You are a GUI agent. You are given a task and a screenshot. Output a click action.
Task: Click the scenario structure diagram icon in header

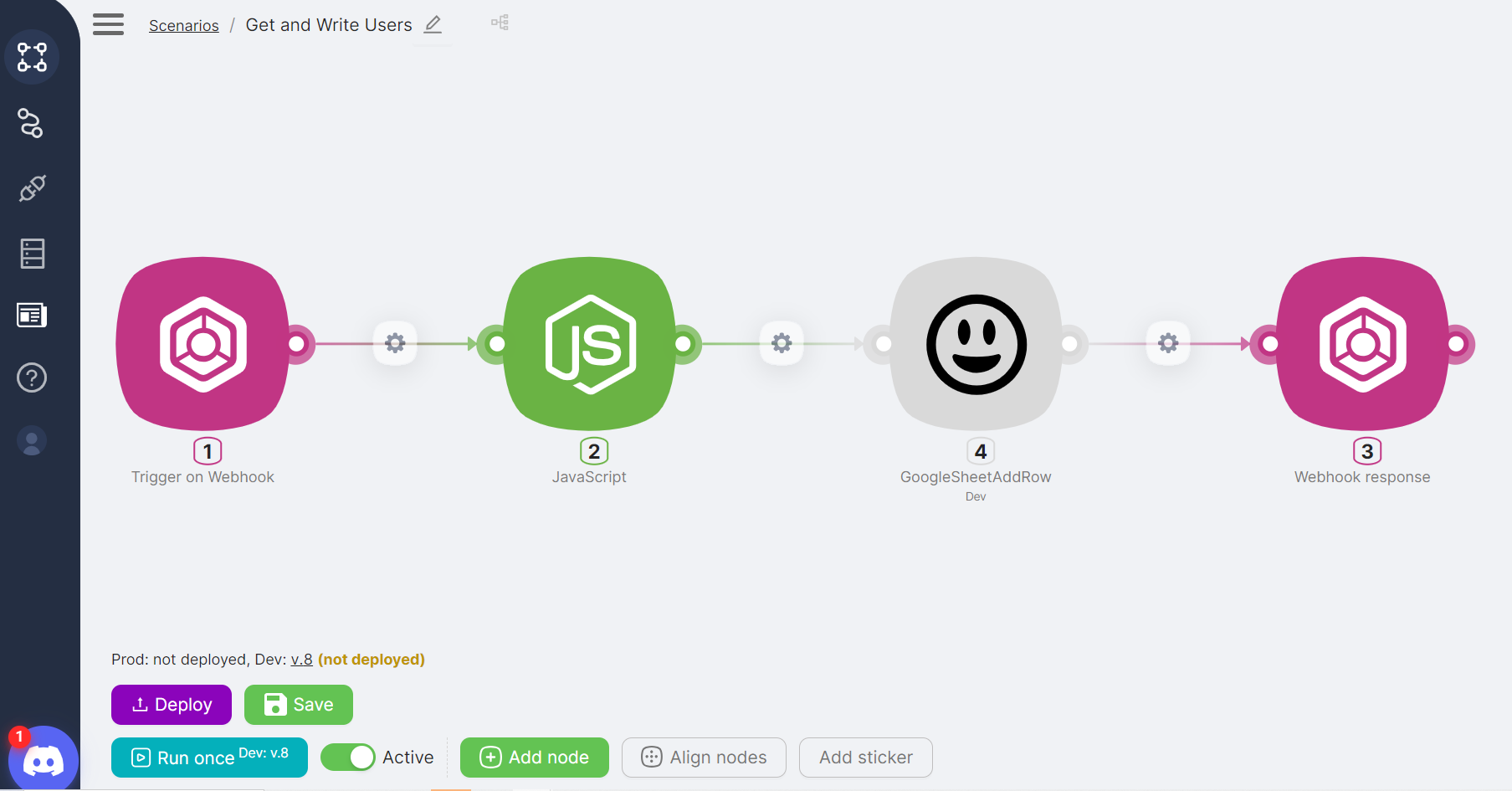[x=500, y=23]
